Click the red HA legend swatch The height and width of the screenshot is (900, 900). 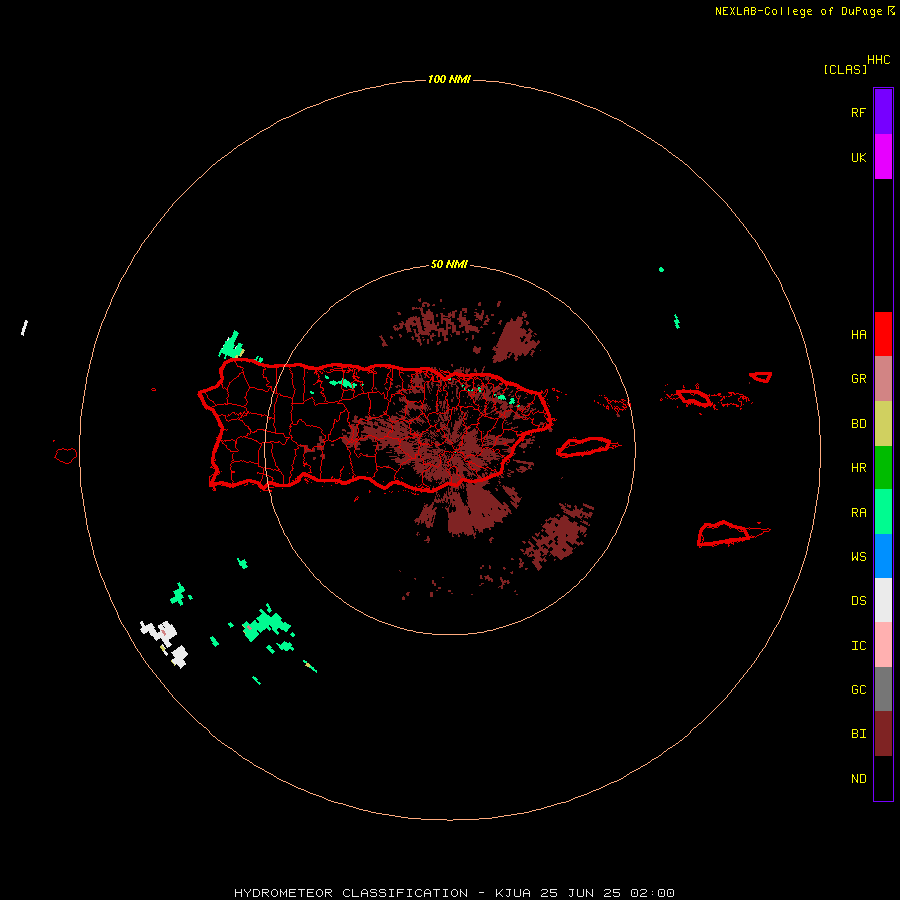(883, 334)
